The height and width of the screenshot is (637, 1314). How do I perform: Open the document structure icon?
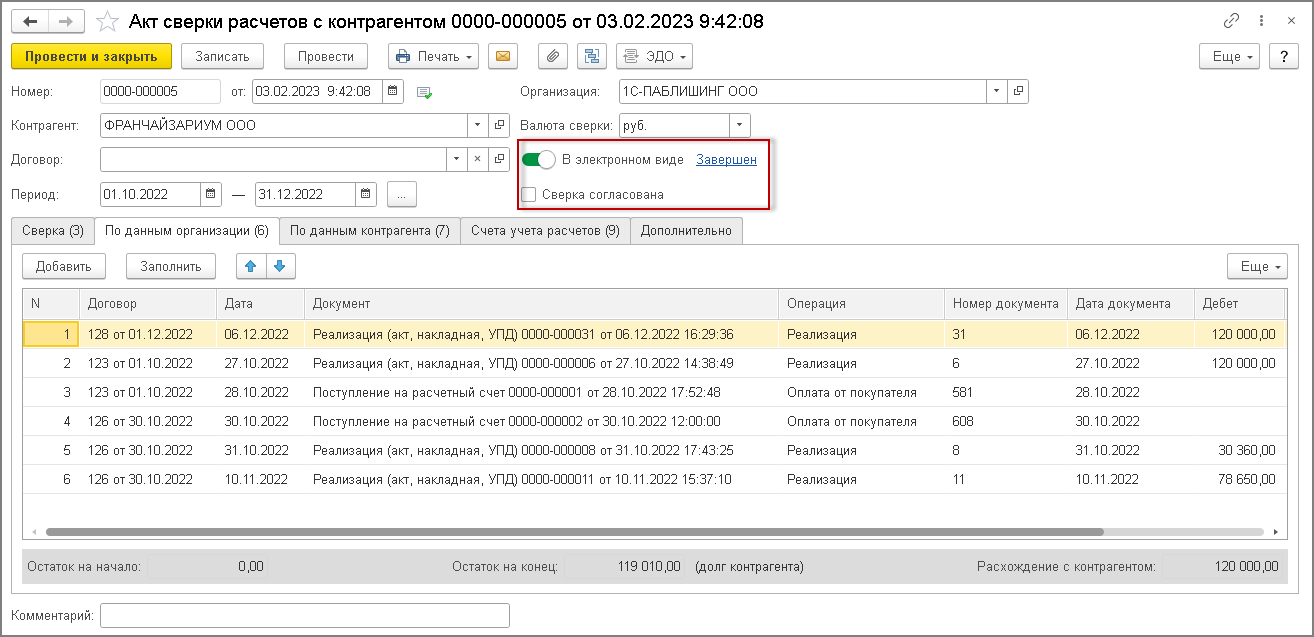coord(593,56)
